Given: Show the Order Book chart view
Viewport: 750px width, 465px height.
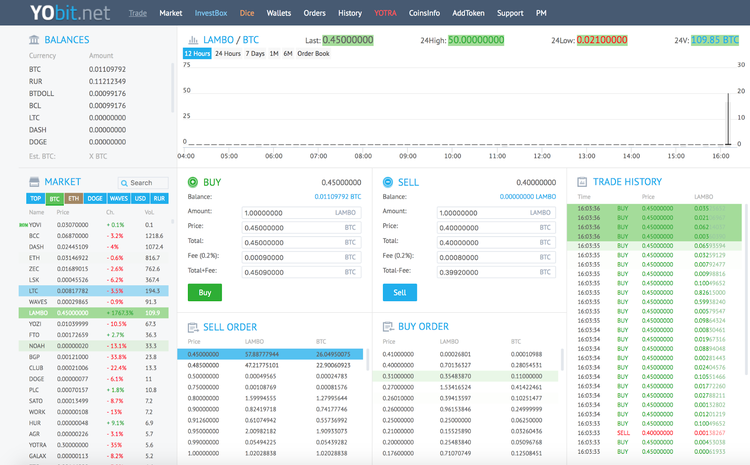Looking at the screenshot, I should point(313,53).
